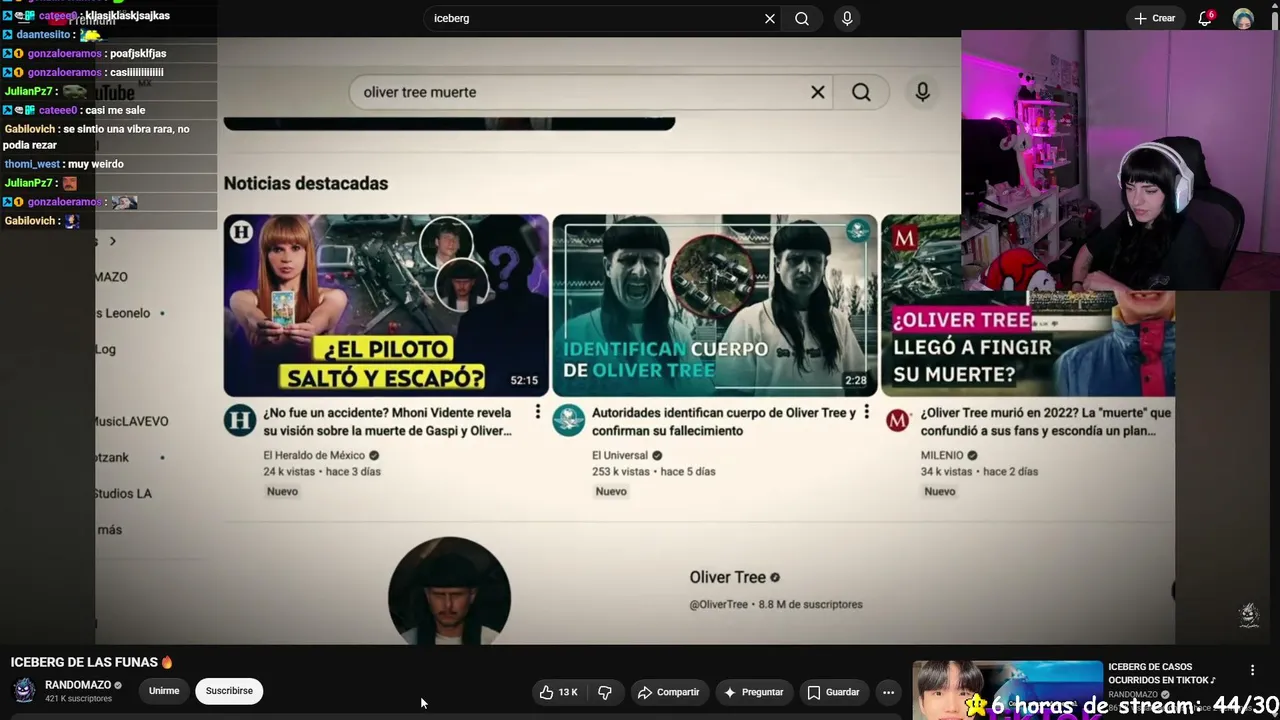Open three-dot menu of the "Autoridades identifican" video
Image resolution: width=1280 pixels, height=720 pixels.
tap(866, 412)
